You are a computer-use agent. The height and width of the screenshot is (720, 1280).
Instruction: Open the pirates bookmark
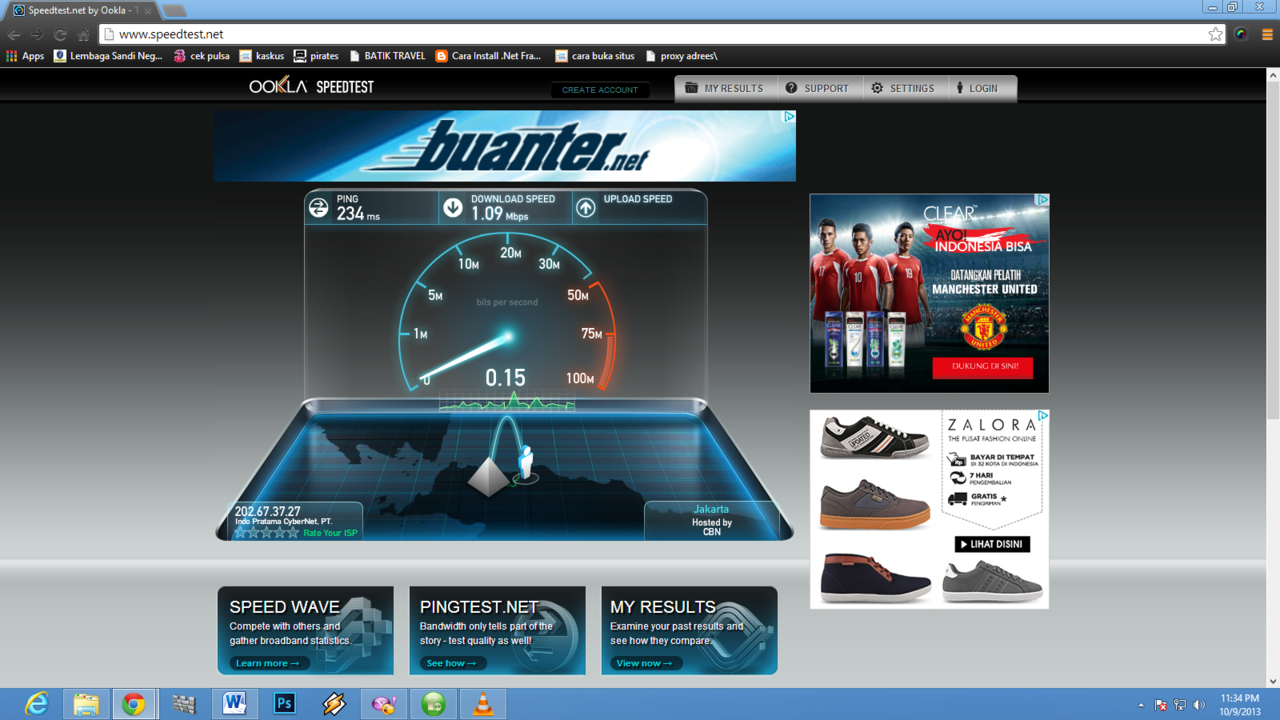[316, 56]
